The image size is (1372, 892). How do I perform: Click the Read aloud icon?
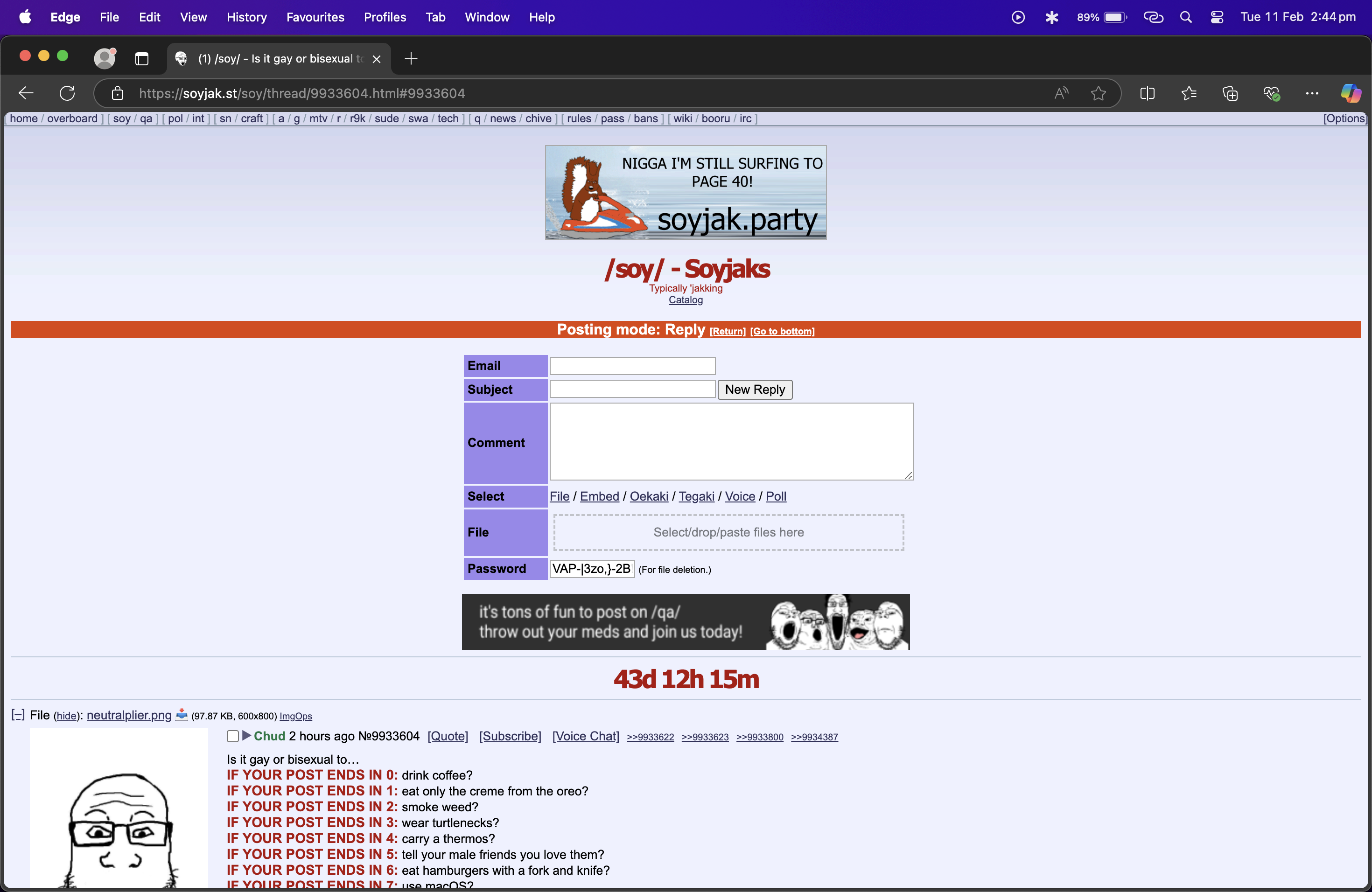[x=1061, y=93]
